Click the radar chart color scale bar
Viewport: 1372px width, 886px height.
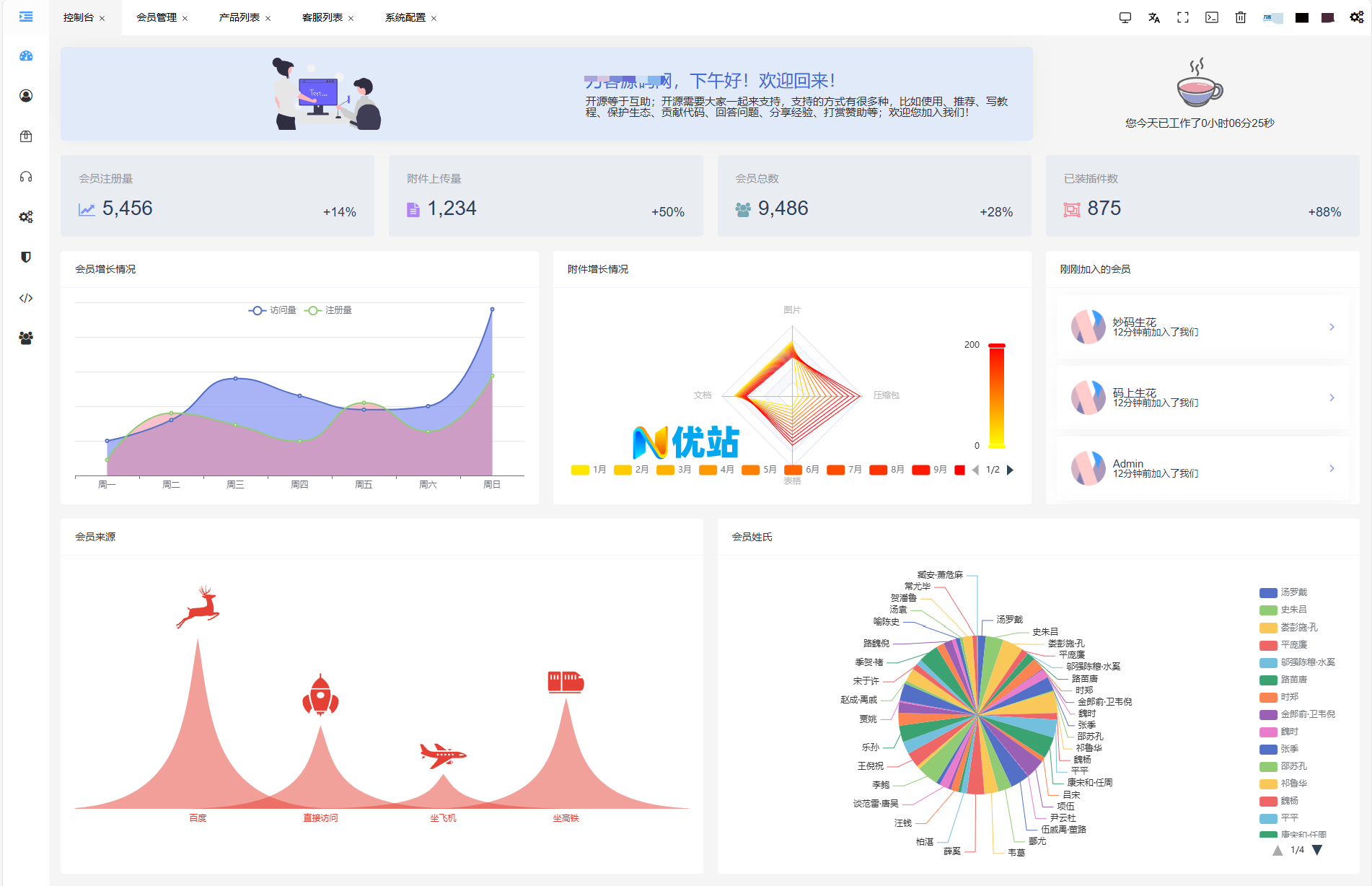[996, 396]
